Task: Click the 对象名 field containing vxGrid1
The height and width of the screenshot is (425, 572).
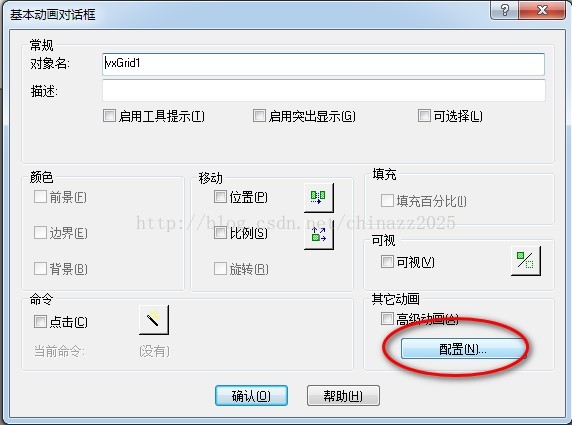Action: [324, 64]
